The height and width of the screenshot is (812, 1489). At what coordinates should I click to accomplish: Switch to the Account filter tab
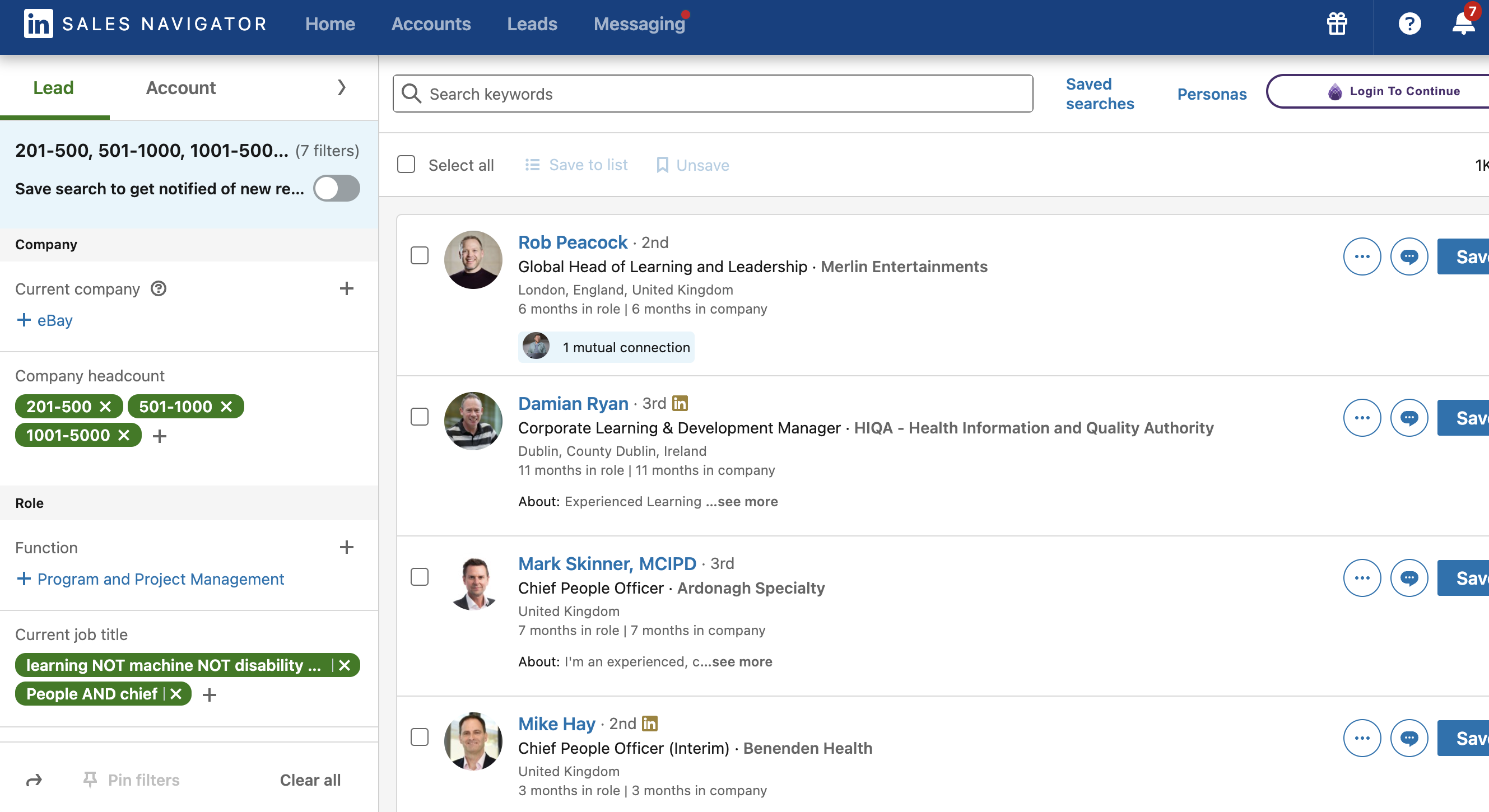pyautogui.click(x=180, y=88)
